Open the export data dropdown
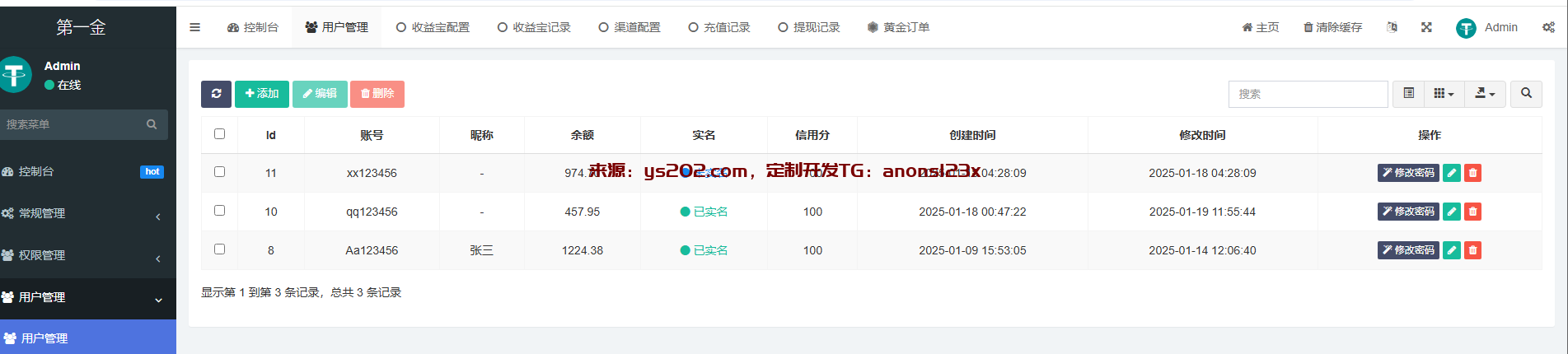 1485,94
